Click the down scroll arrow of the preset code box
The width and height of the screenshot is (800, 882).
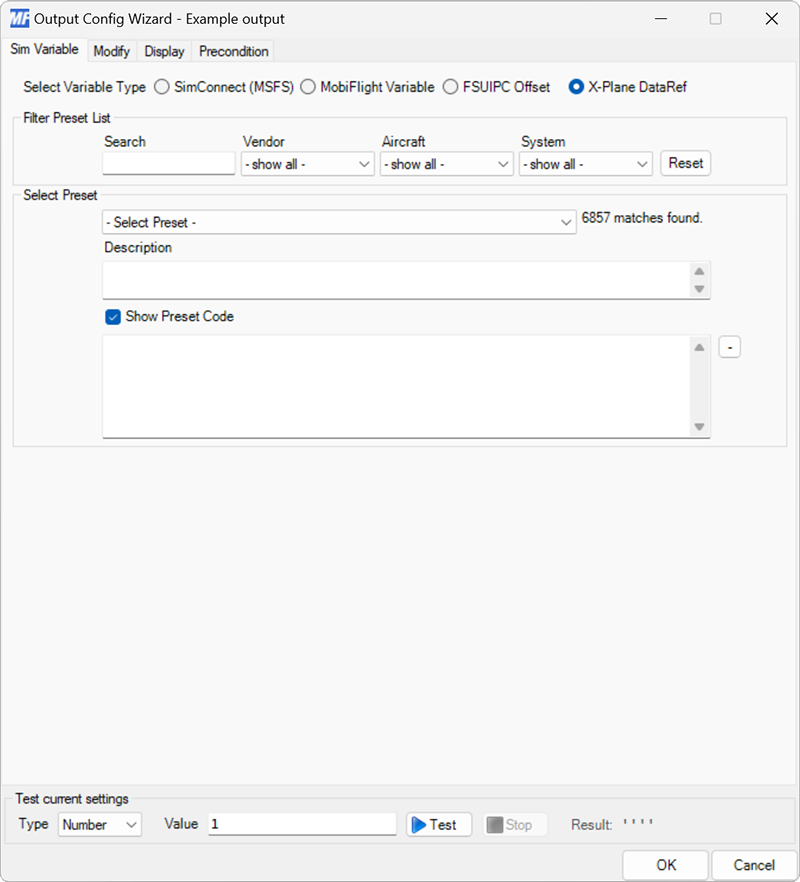tap(700, 429)
